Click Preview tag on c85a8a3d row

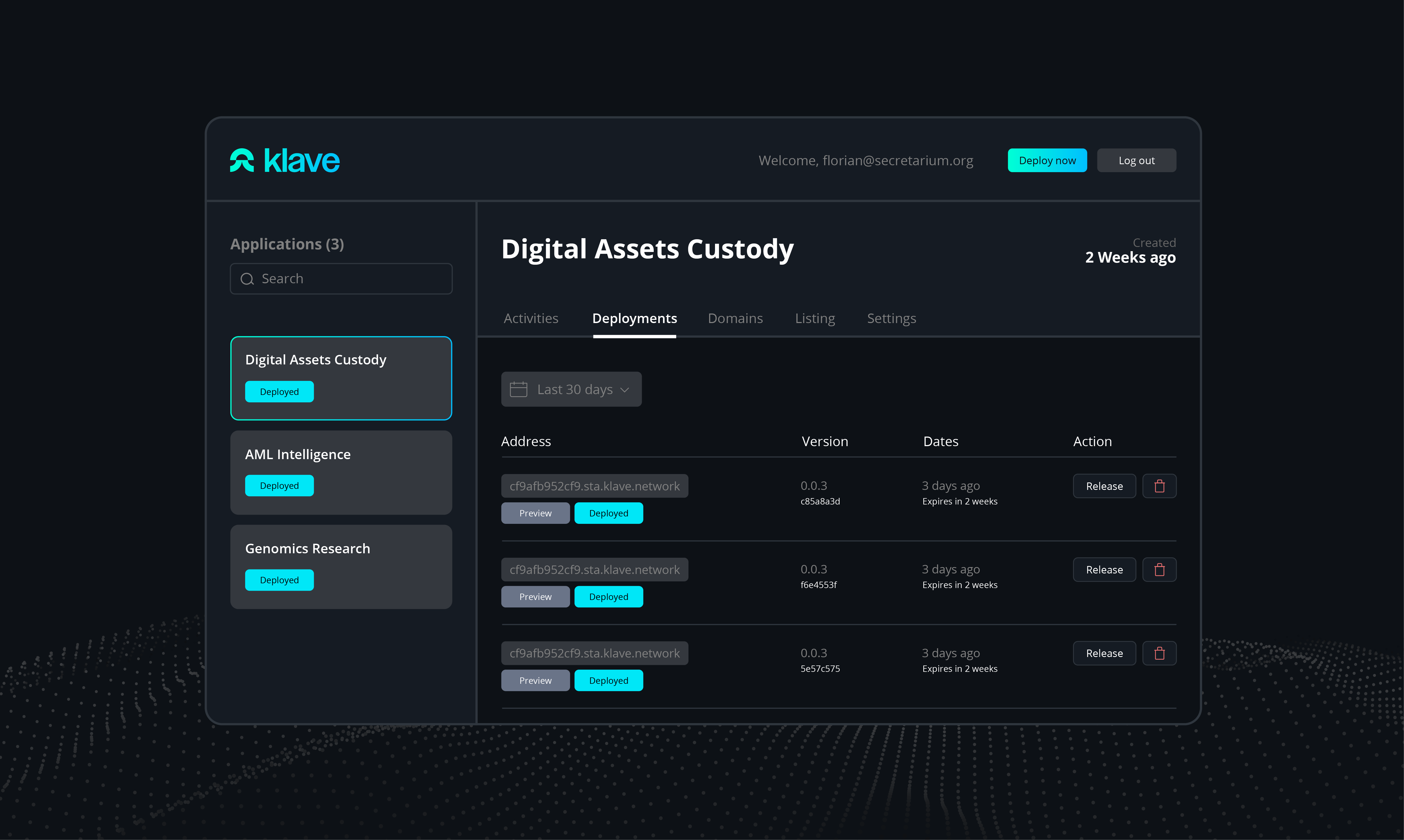click(536, 513)
